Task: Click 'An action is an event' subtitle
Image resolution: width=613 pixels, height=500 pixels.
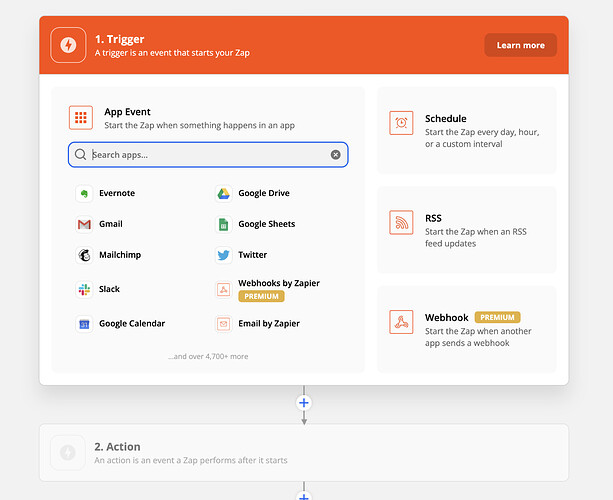Action: click(x=191, y=461)
